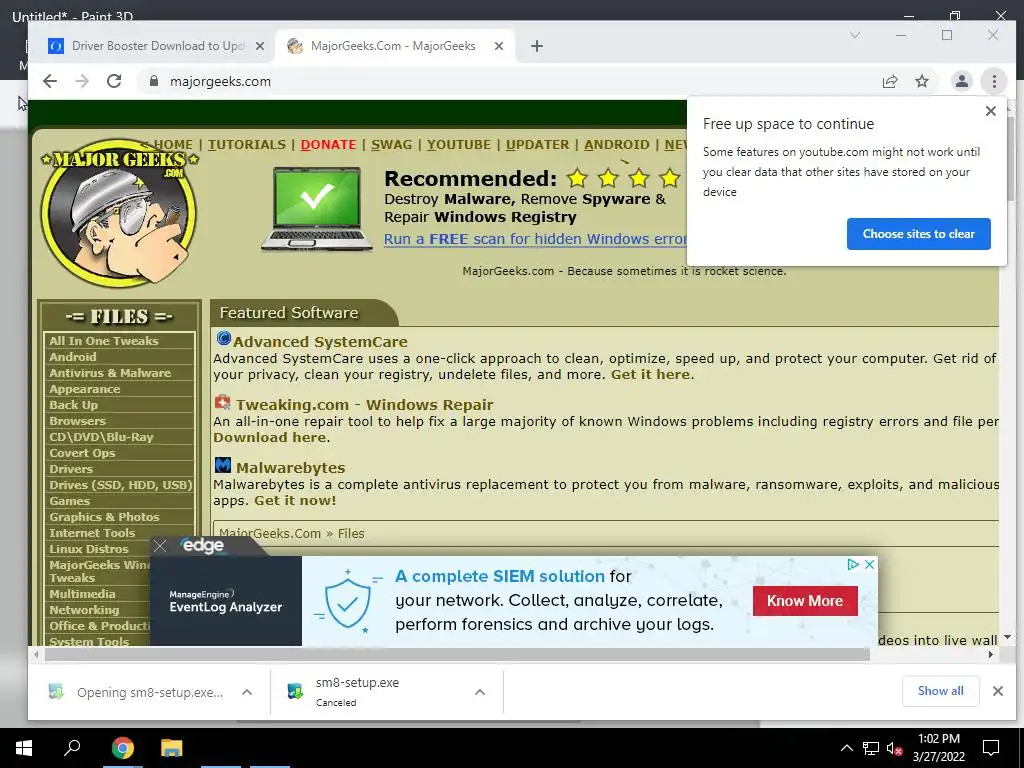The image size is (1024, 768).
Task: Open the Chrome profile avatar
Action: 961,81
